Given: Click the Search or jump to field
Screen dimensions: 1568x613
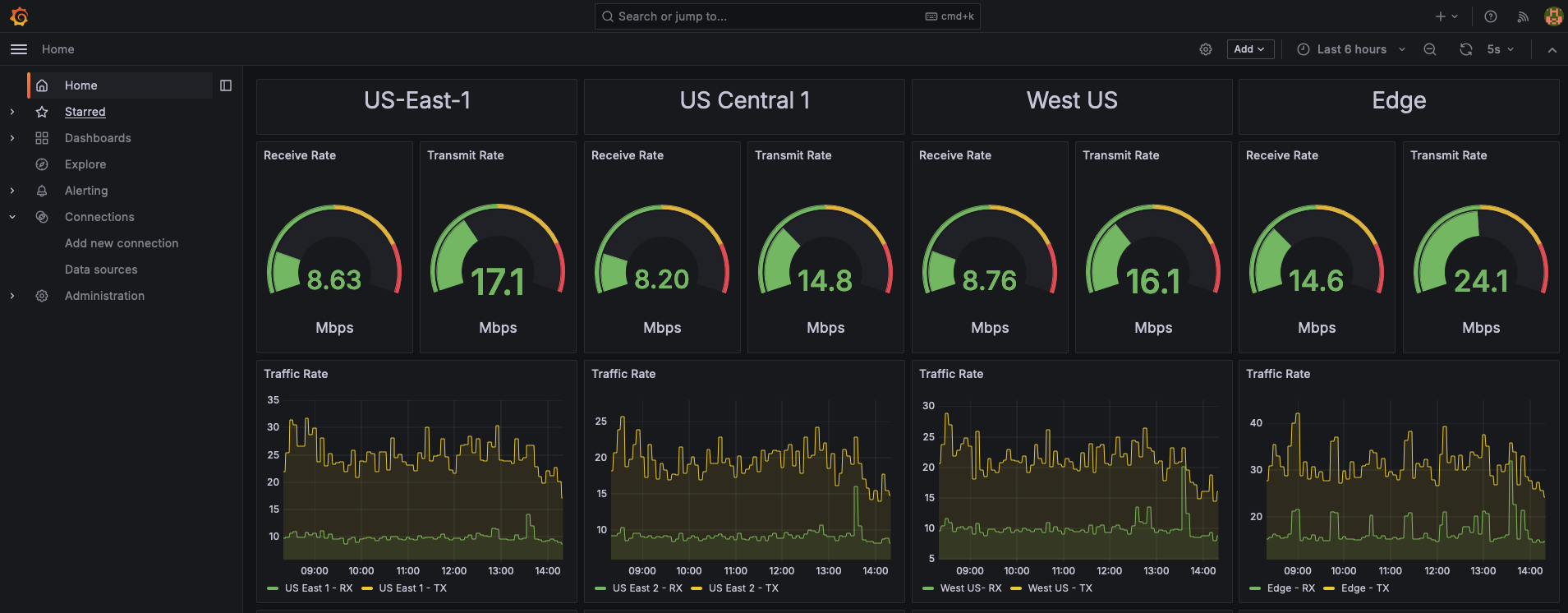Looking at the screenshot, I should [787, 16].
